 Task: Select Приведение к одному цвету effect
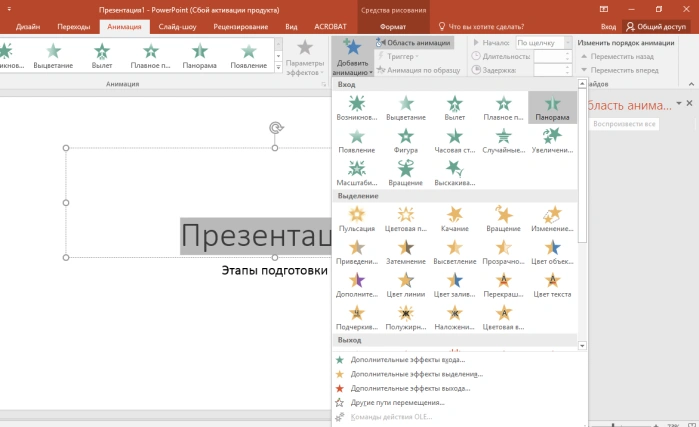click(x=357, y=252)
